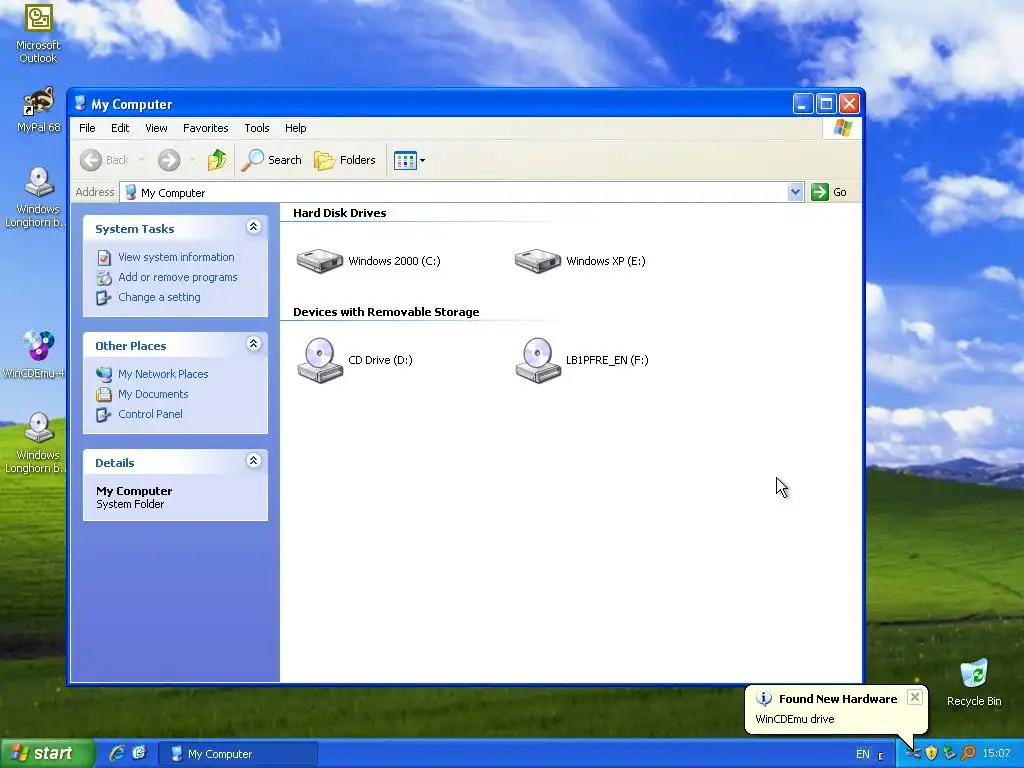Open the View menu
Viewport: 1024px width, 768px height.
pos(156,128)
